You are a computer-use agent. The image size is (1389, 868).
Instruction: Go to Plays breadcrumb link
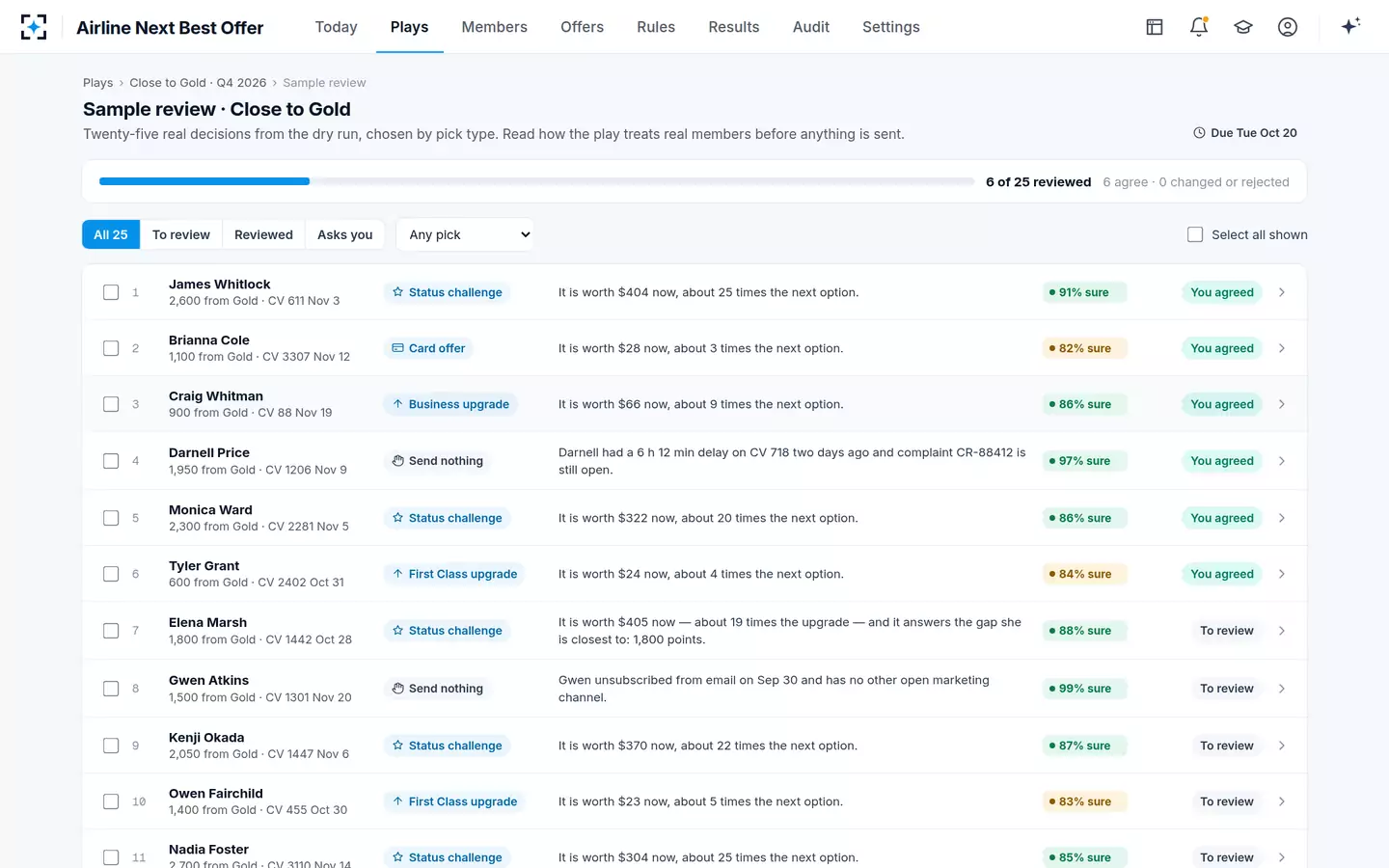point(97,83)
